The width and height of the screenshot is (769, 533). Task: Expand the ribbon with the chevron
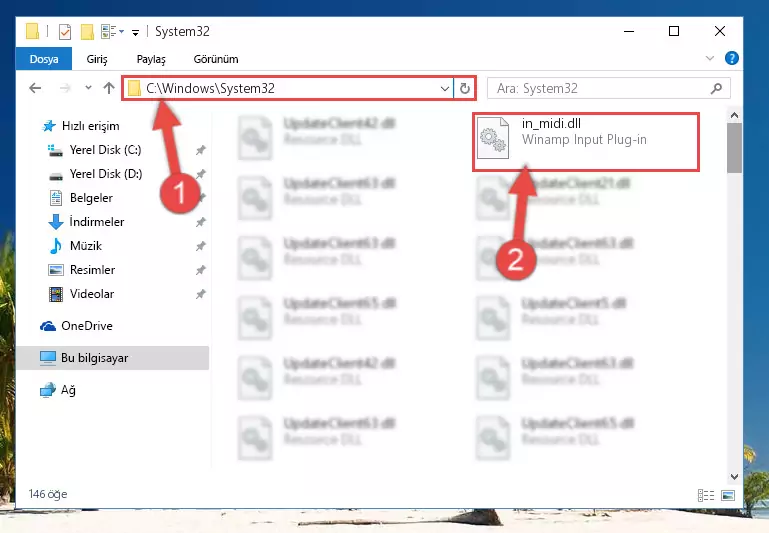709,58
